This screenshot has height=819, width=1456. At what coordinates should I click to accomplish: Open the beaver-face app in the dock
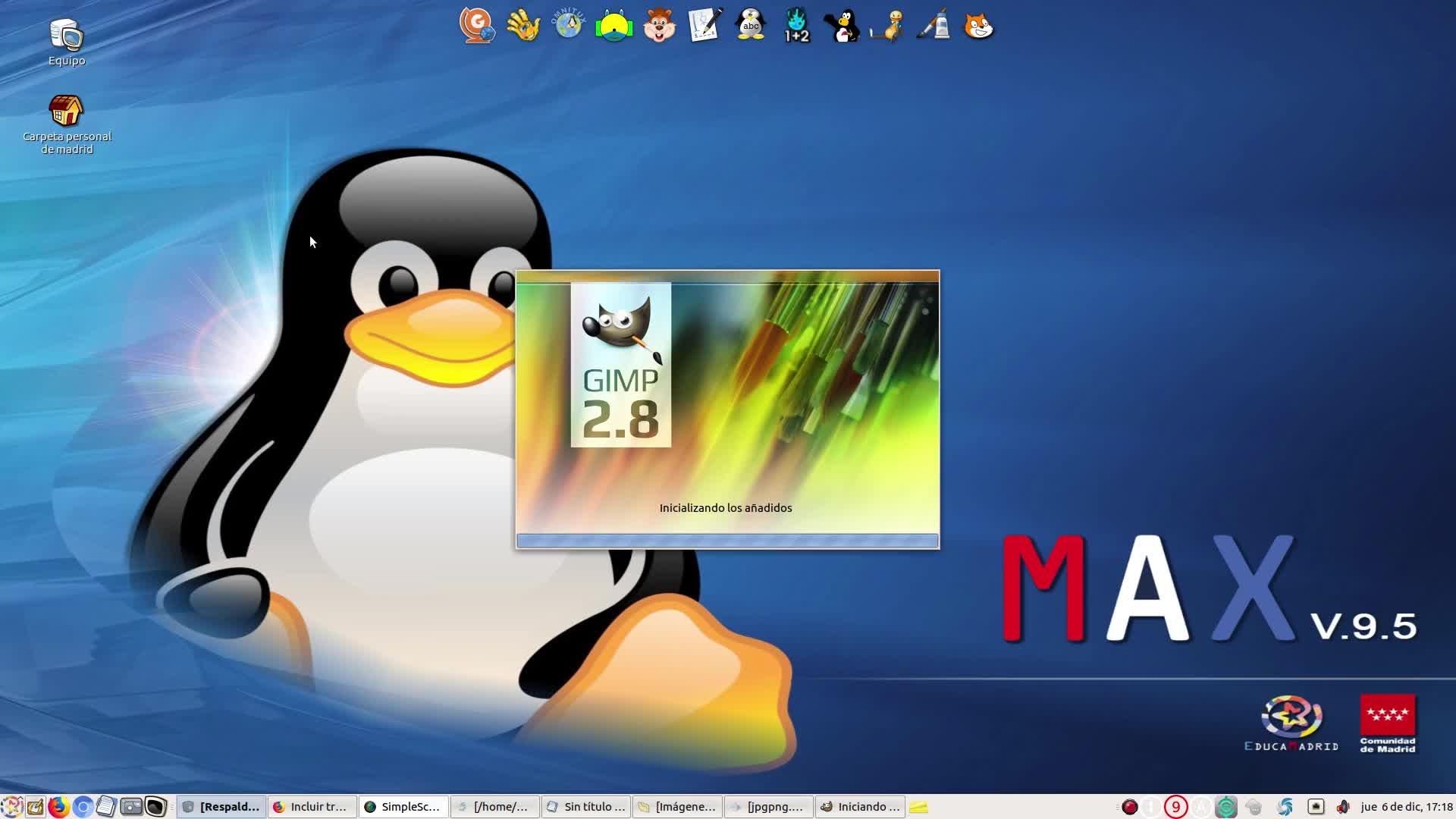(x=659, y=25)
